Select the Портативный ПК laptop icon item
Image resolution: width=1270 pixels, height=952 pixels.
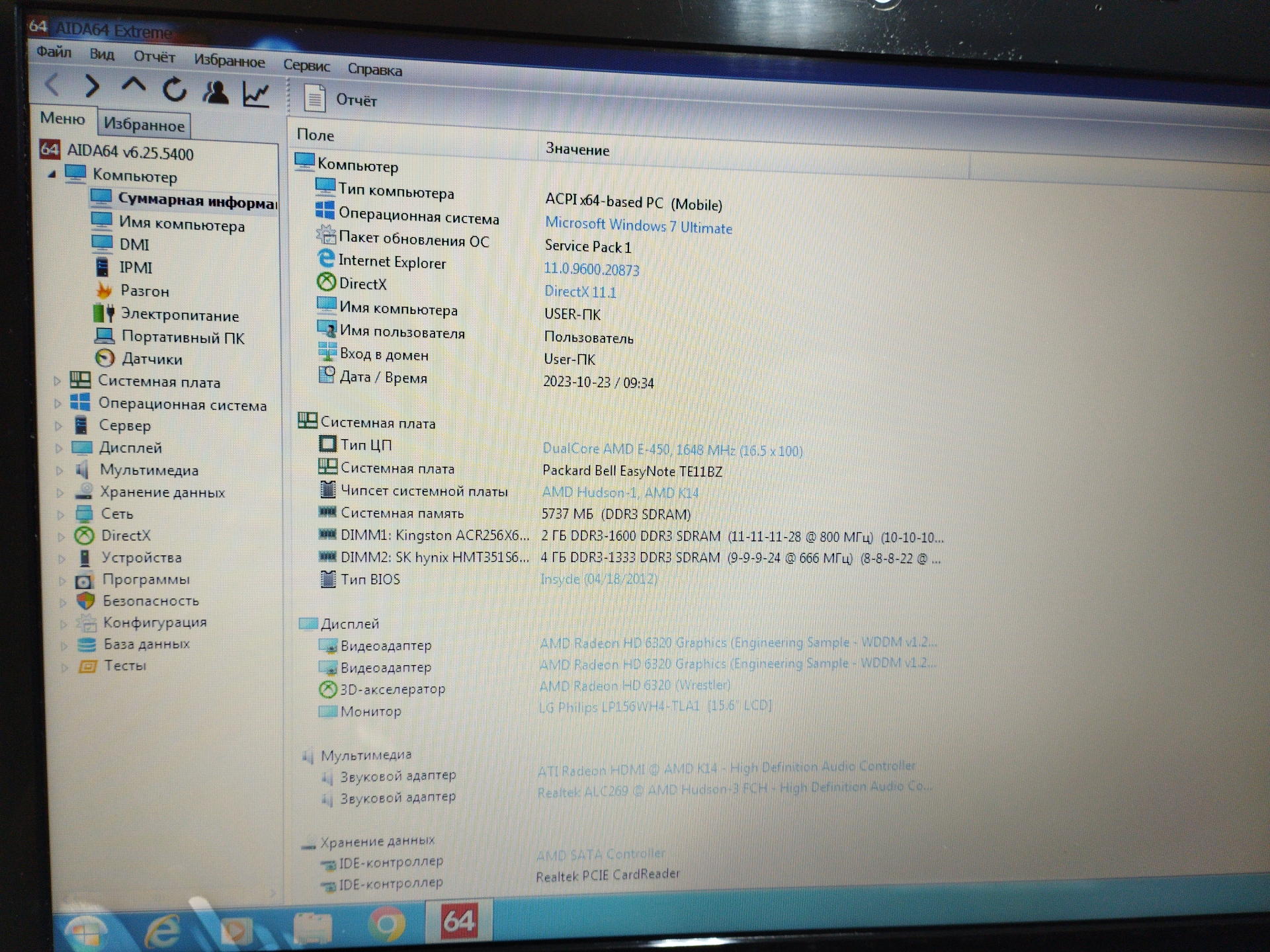[105, 336]
